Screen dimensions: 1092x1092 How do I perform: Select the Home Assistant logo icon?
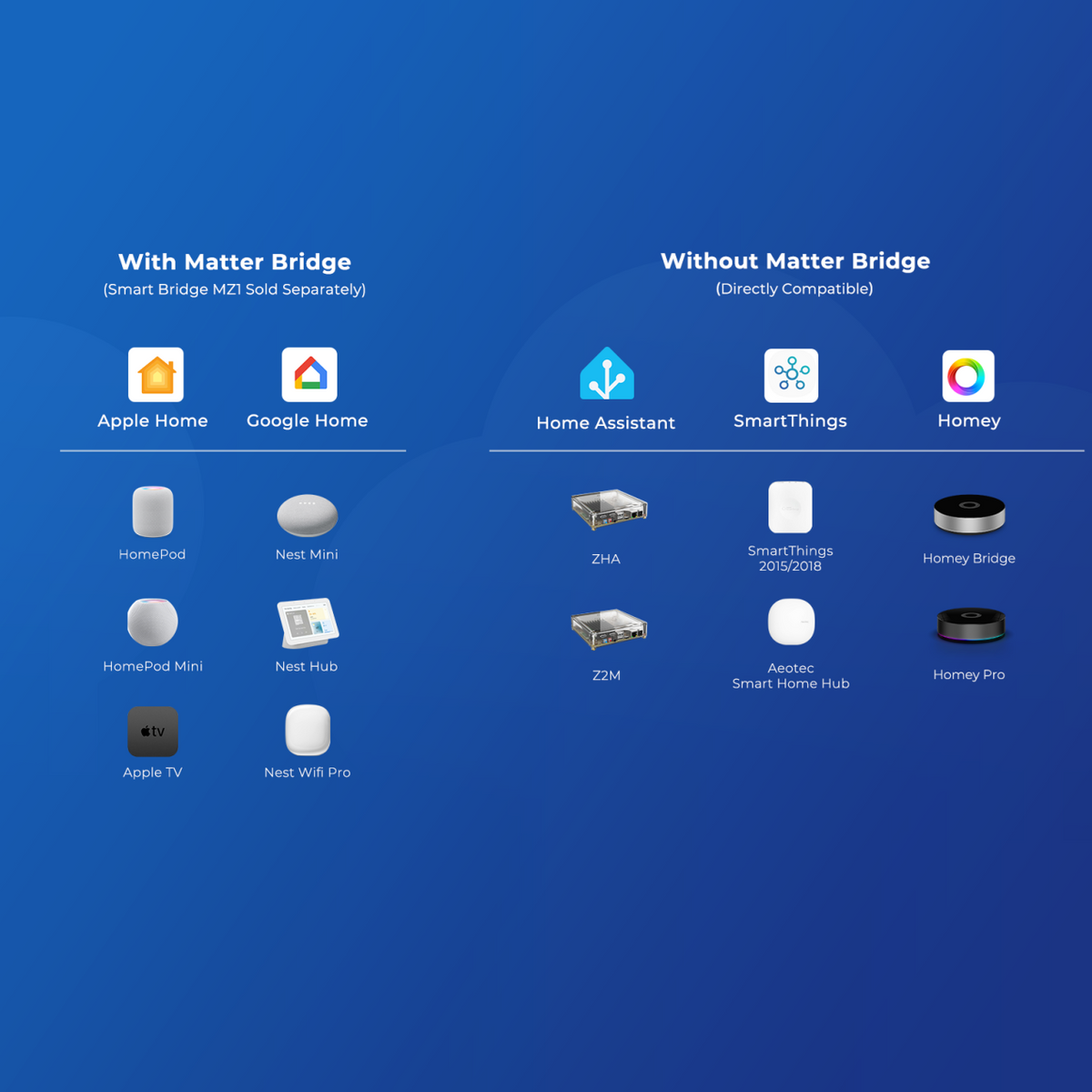607,374
